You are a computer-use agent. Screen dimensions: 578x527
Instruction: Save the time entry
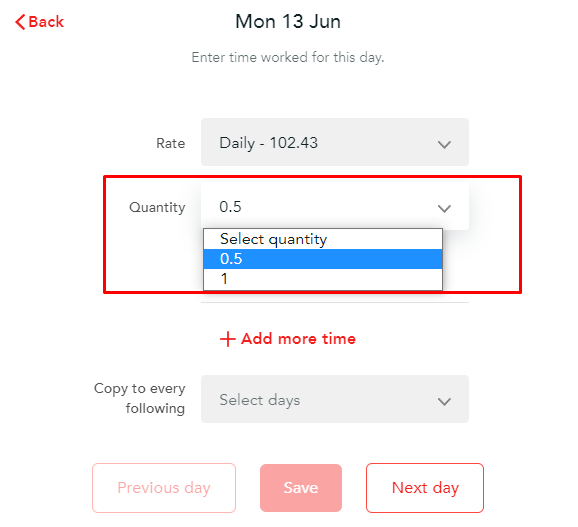[x=301, y=488]
